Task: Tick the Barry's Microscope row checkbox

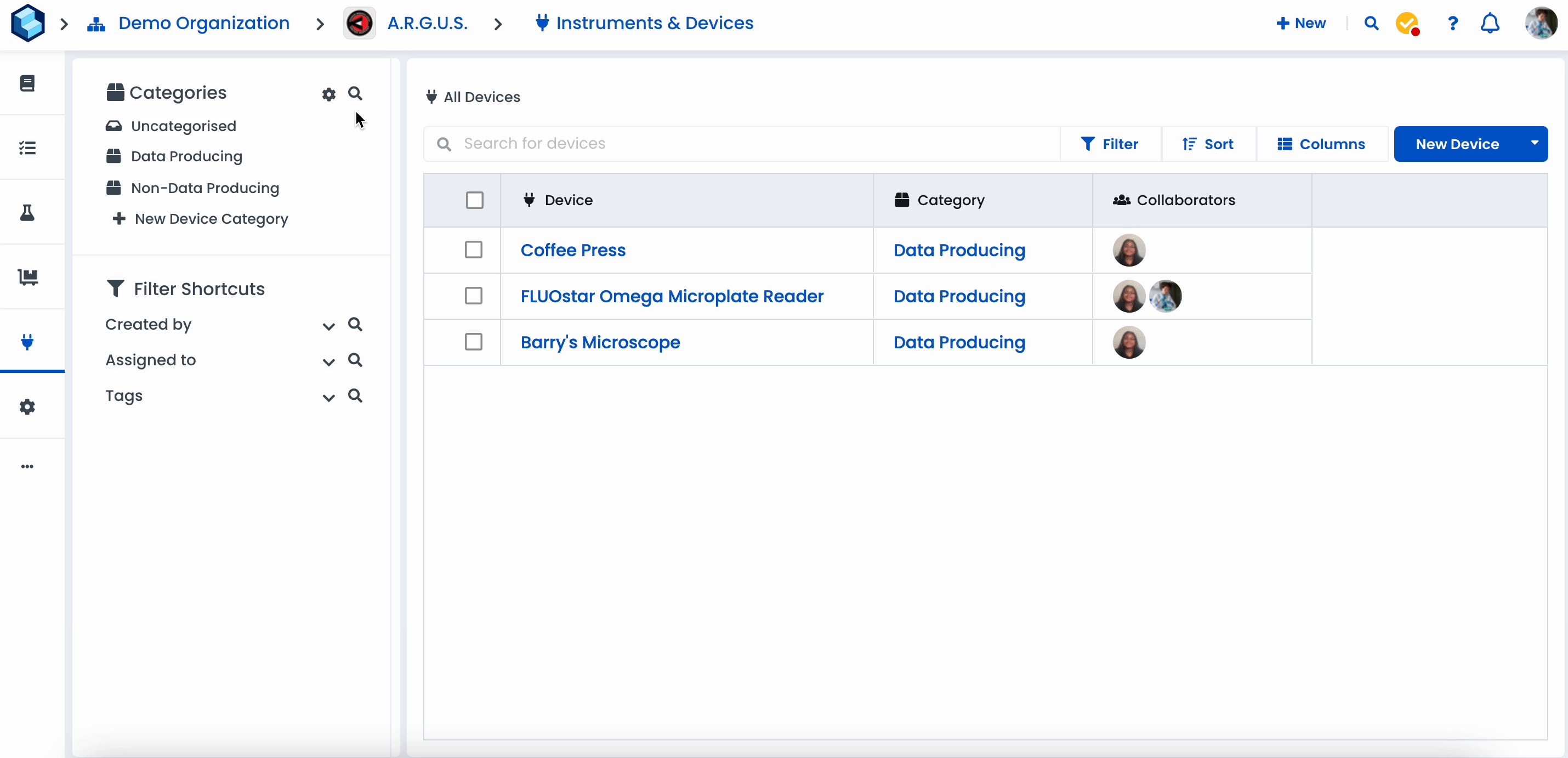Action: pos(474,342)
